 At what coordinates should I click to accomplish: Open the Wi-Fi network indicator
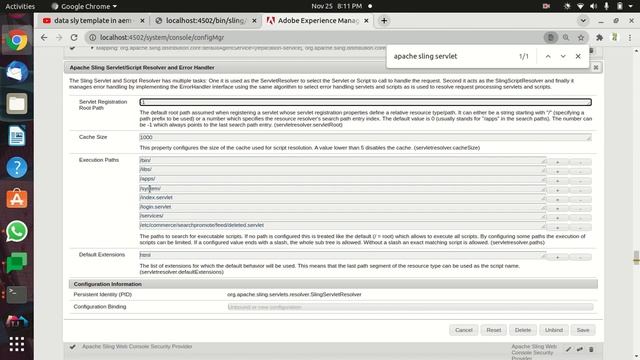[580, 6]
